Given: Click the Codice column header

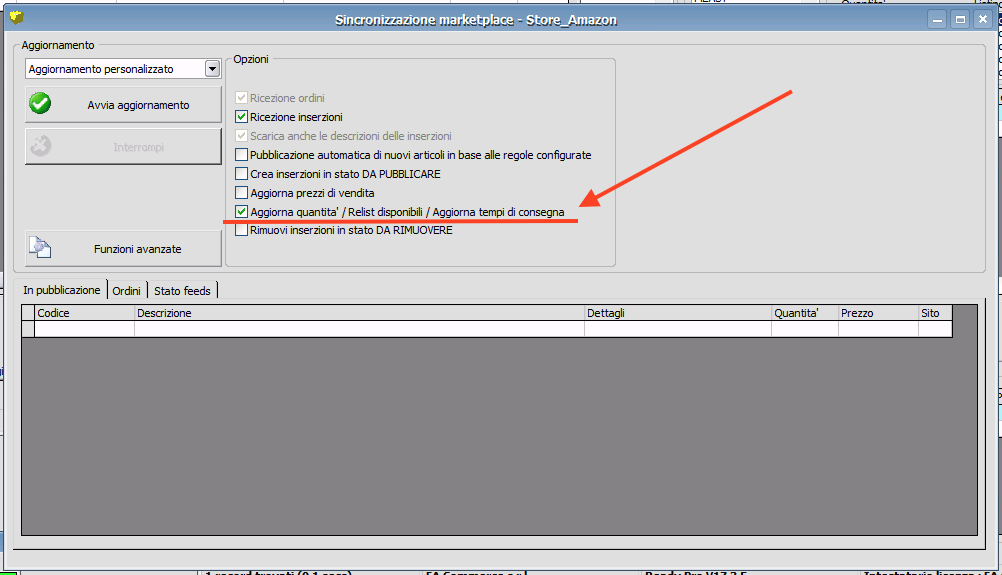Looking at the screenshot, I should click(84, 313).
